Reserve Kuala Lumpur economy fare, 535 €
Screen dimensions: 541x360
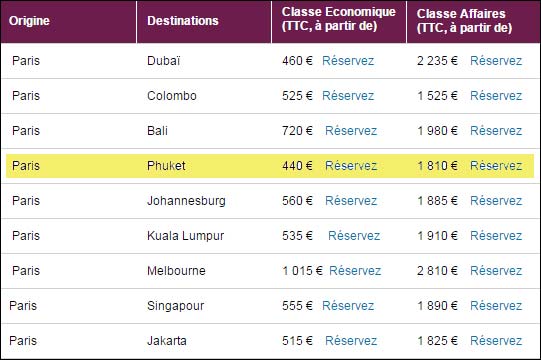pyautogui.click(x=354, y=236)
